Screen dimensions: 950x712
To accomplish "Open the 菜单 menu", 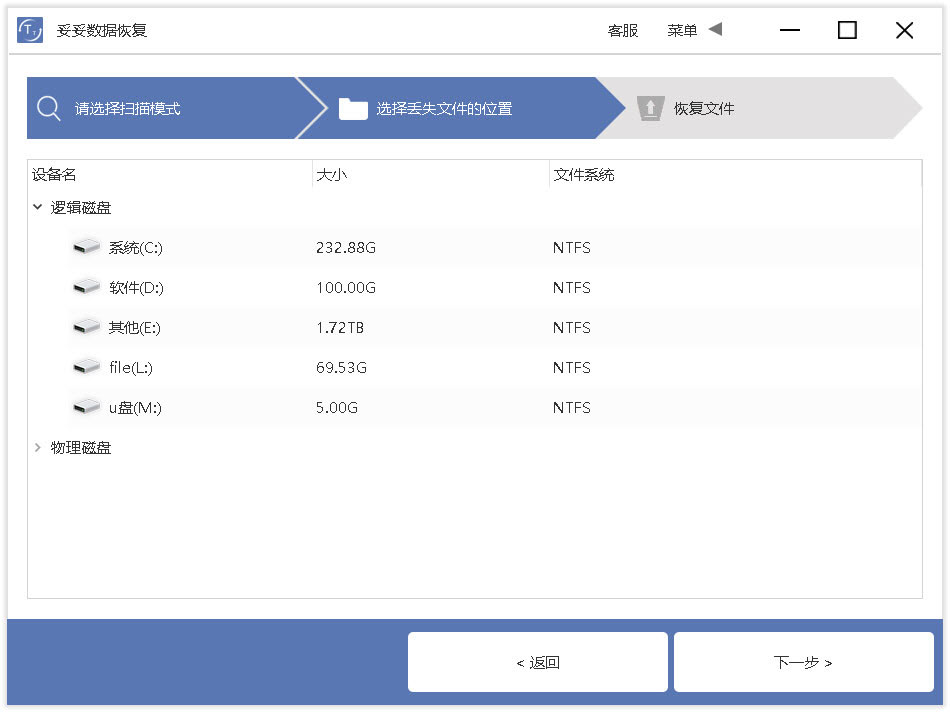I will [682, 30].
